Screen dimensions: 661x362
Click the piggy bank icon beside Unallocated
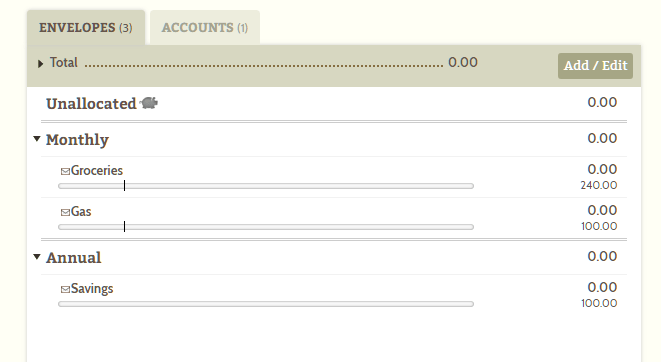pos(149,103)
